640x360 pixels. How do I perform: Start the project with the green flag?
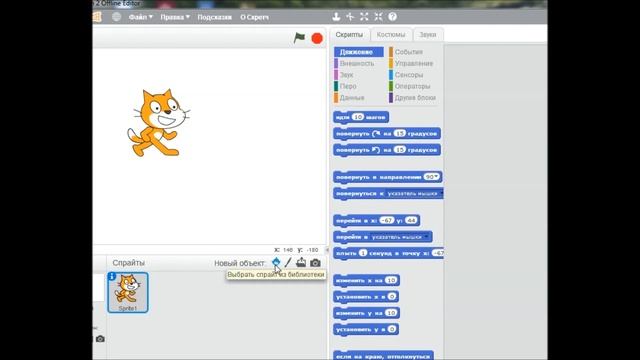(299, 38)
